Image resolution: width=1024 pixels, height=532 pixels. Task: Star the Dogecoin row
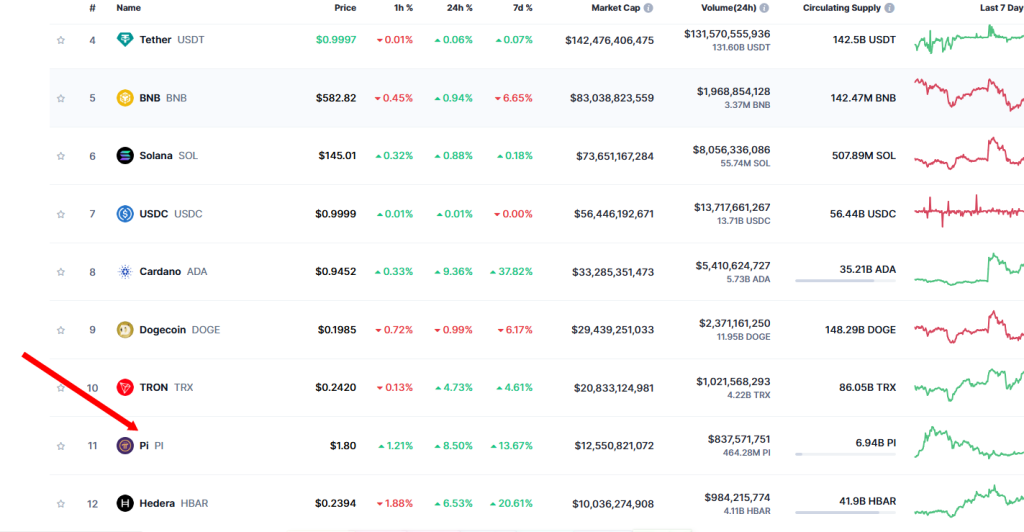(61, 330)
